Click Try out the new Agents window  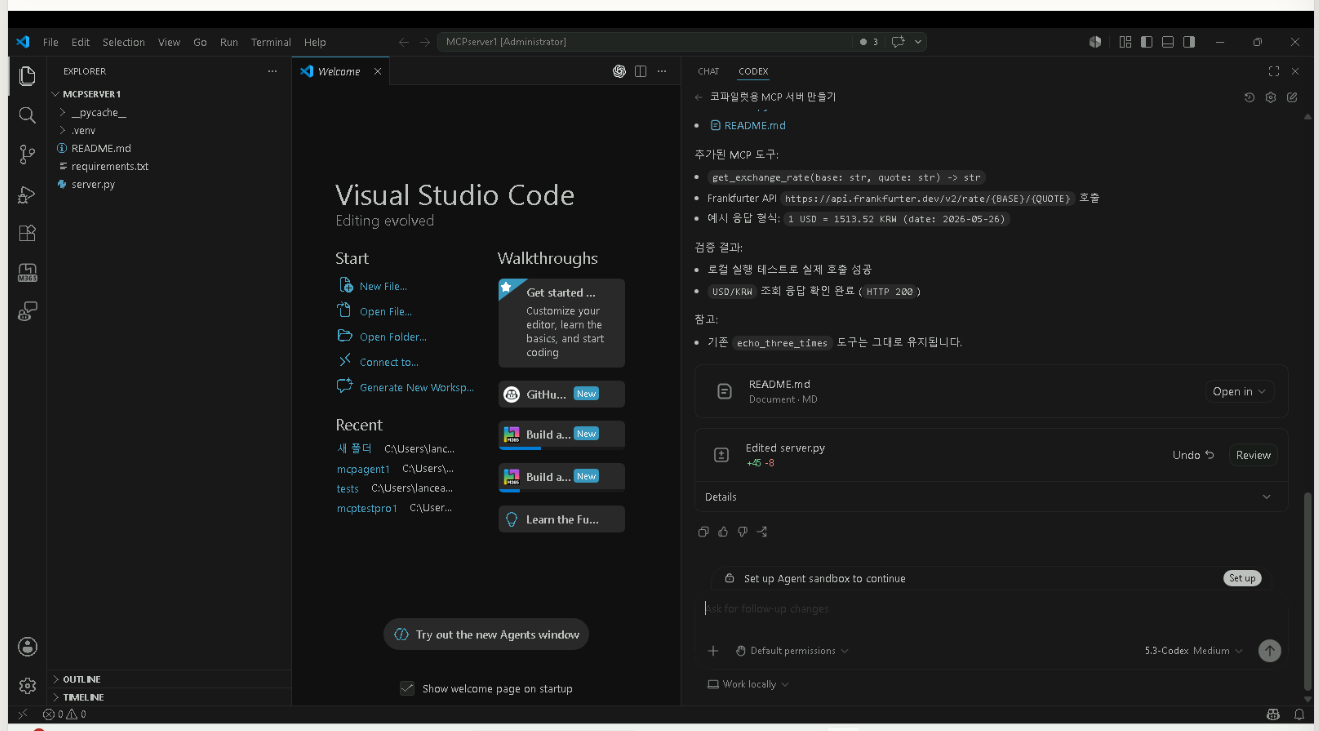point(486,635)
